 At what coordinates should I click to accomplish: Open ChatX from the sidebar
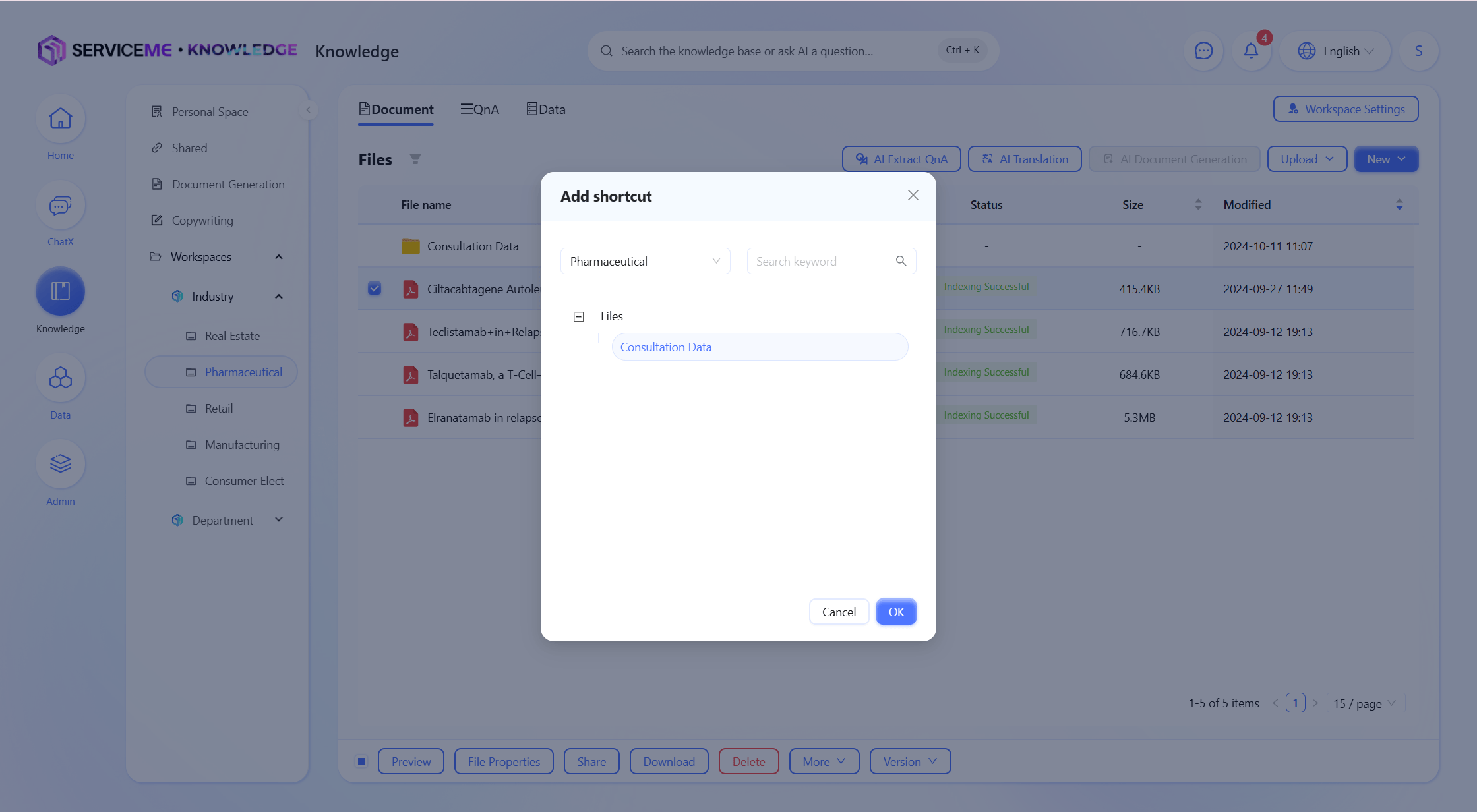(x=60, y=206)
